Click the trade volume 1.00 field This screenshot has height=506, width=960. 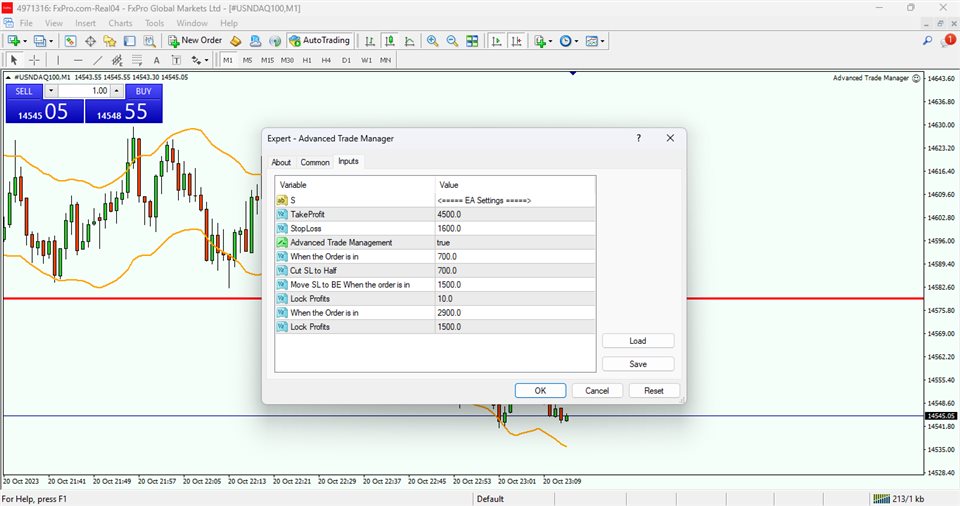pos(84,91)
